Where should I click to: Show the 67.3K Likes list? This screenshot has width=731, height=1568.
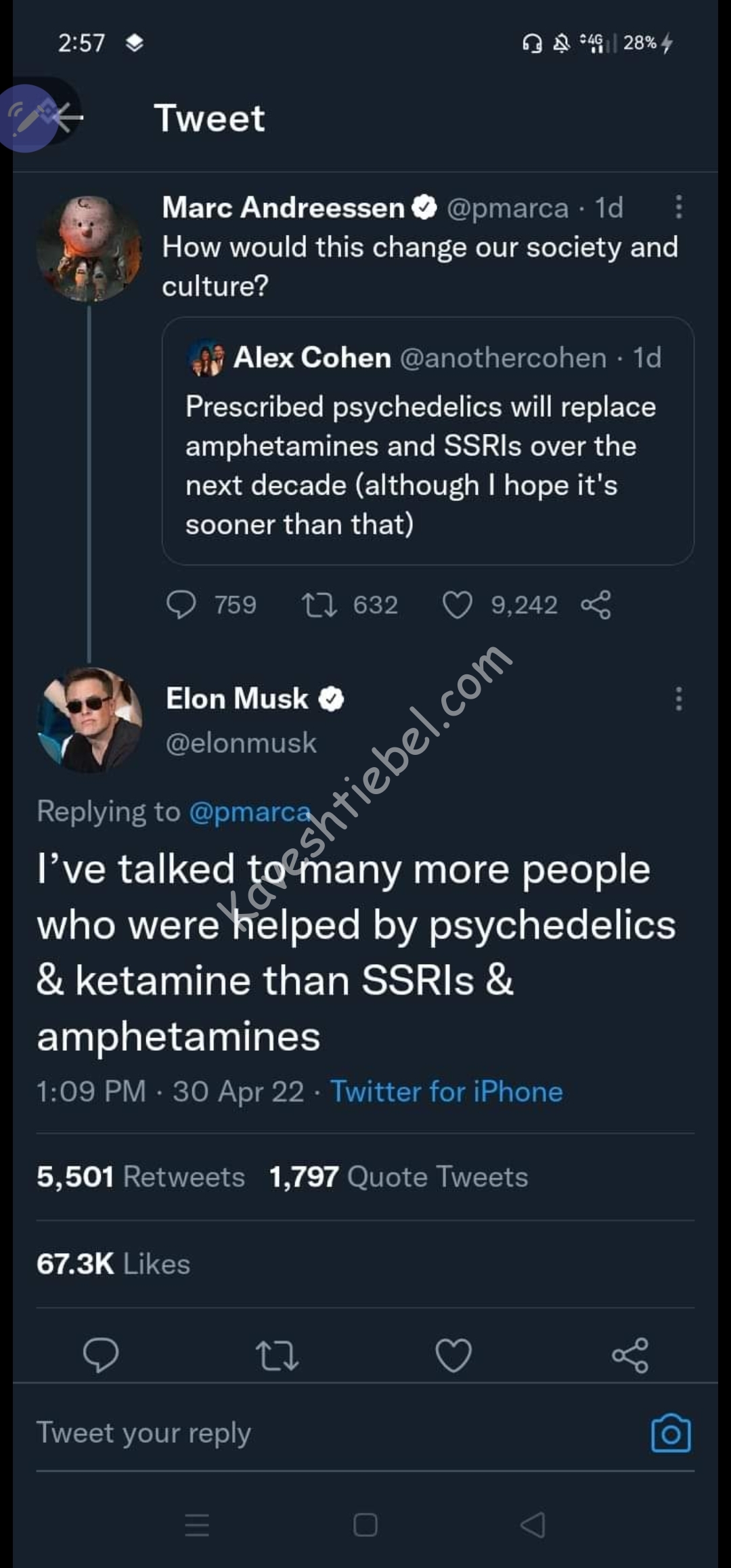tap(113, 1263)
